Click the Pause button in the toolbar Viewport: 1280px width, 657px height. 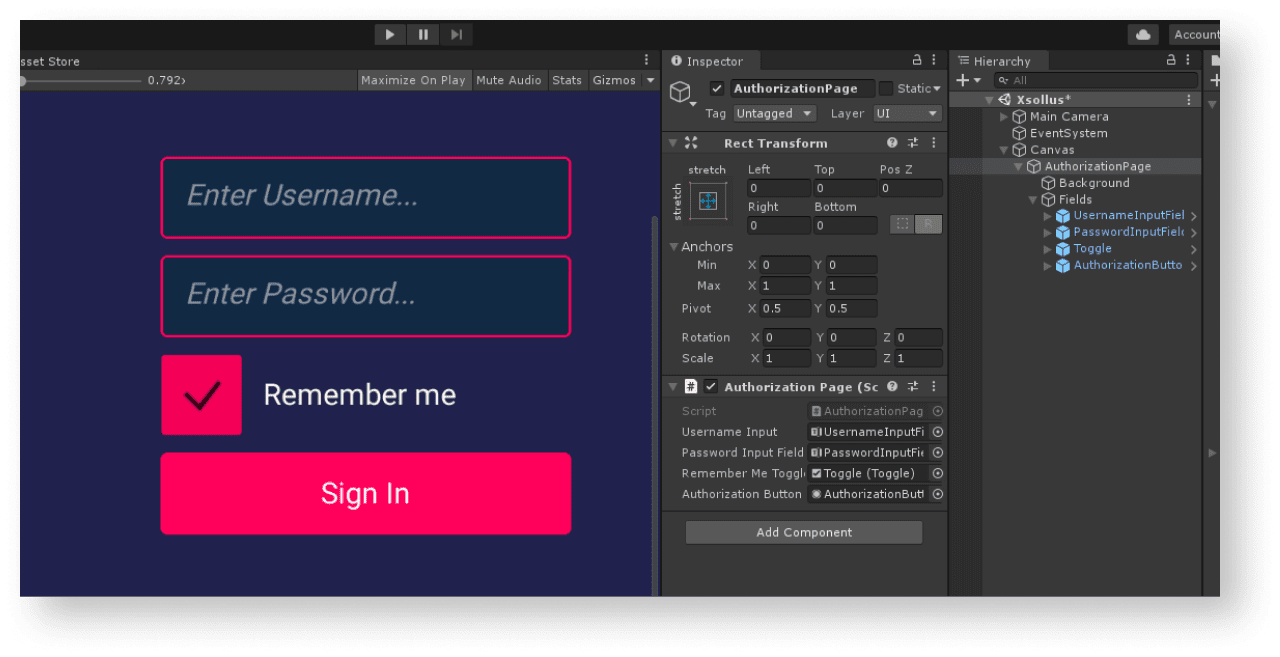(x=423, y=35)
